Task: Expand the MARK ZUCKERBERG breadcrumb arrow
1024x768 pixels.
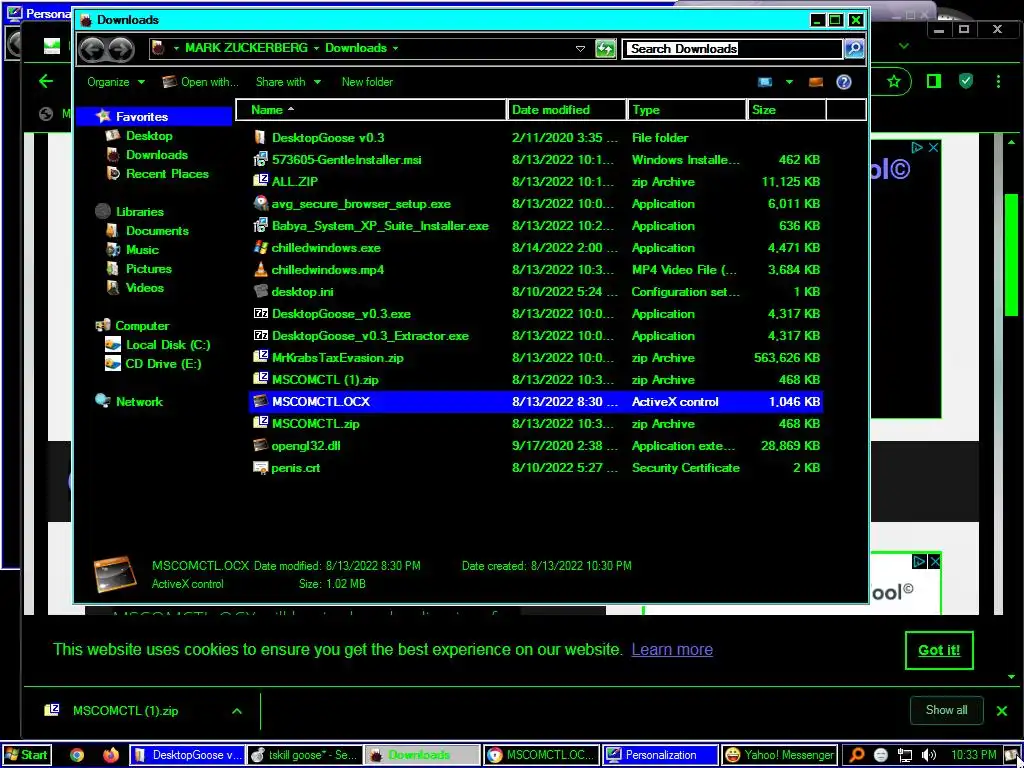Action: click(316, 48)
